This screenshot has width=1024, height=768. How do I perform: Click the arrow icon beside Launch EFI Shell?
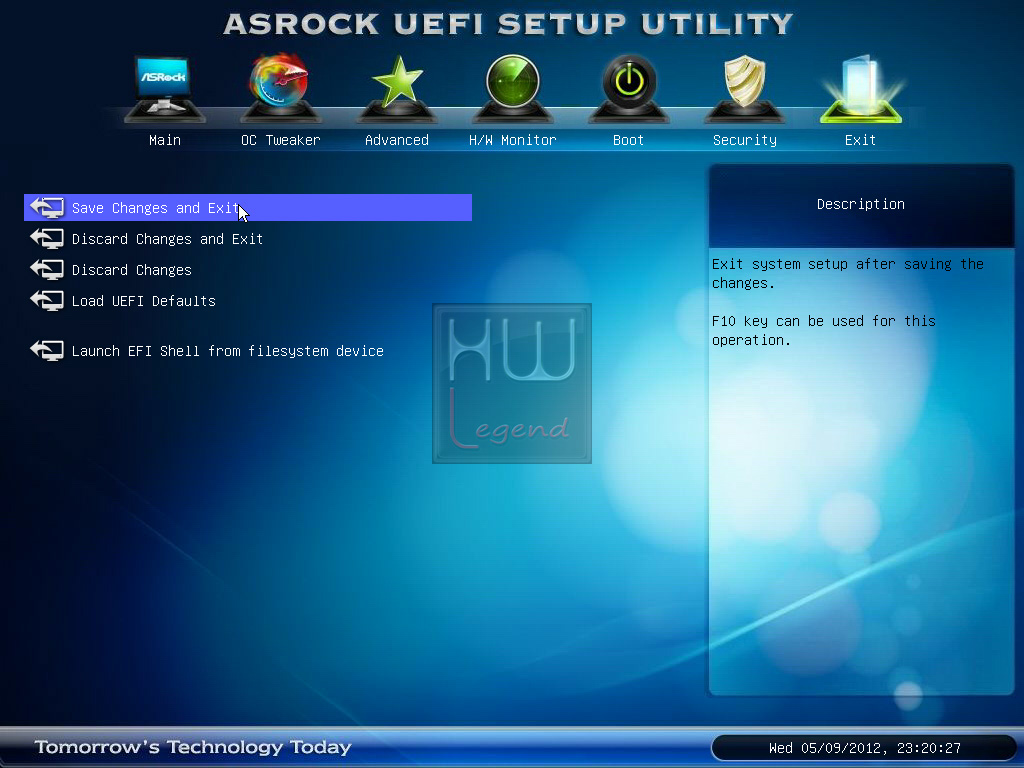point(47,350)
